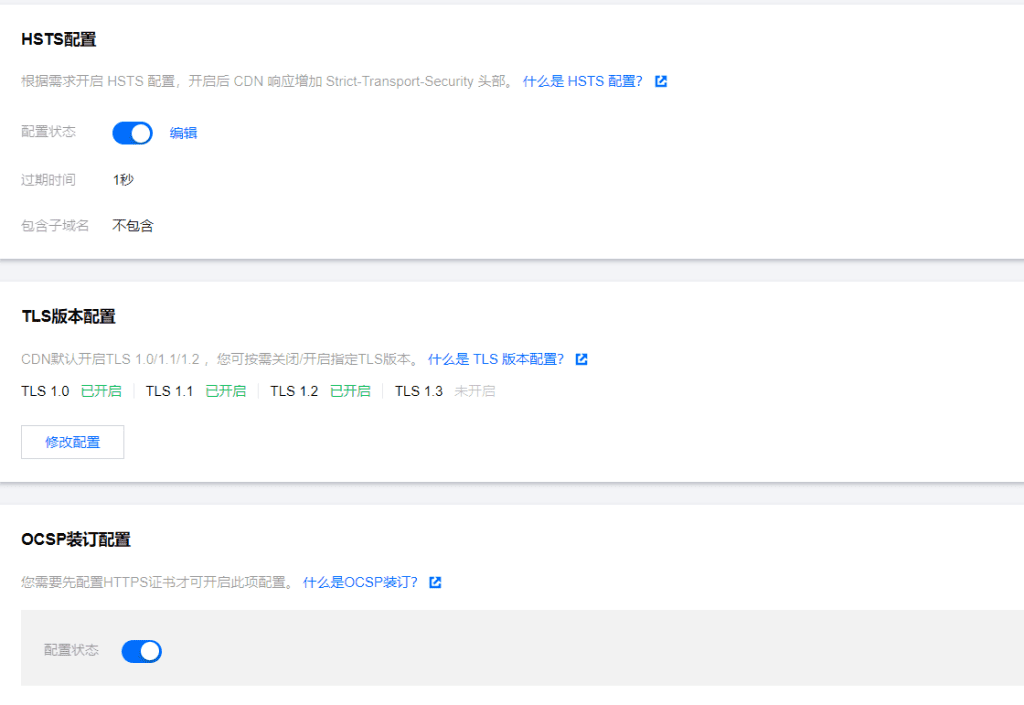Viewport: 1024px width, 705px height.
Task: Click the TLS 1.0 label
Action: coord(45,391)
